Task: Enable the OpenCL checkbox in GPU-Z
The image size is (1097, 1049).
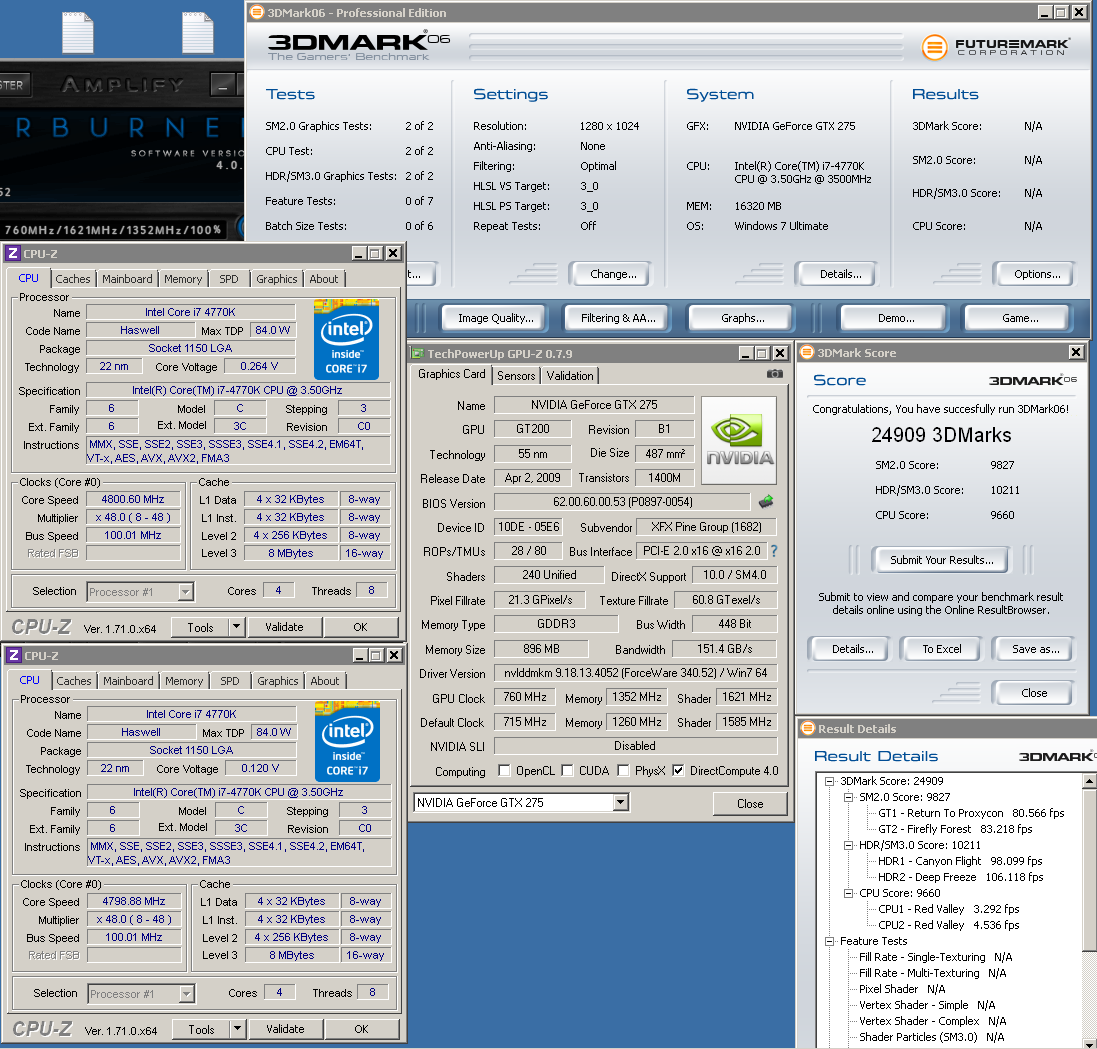Action: [x=504, y=770]
